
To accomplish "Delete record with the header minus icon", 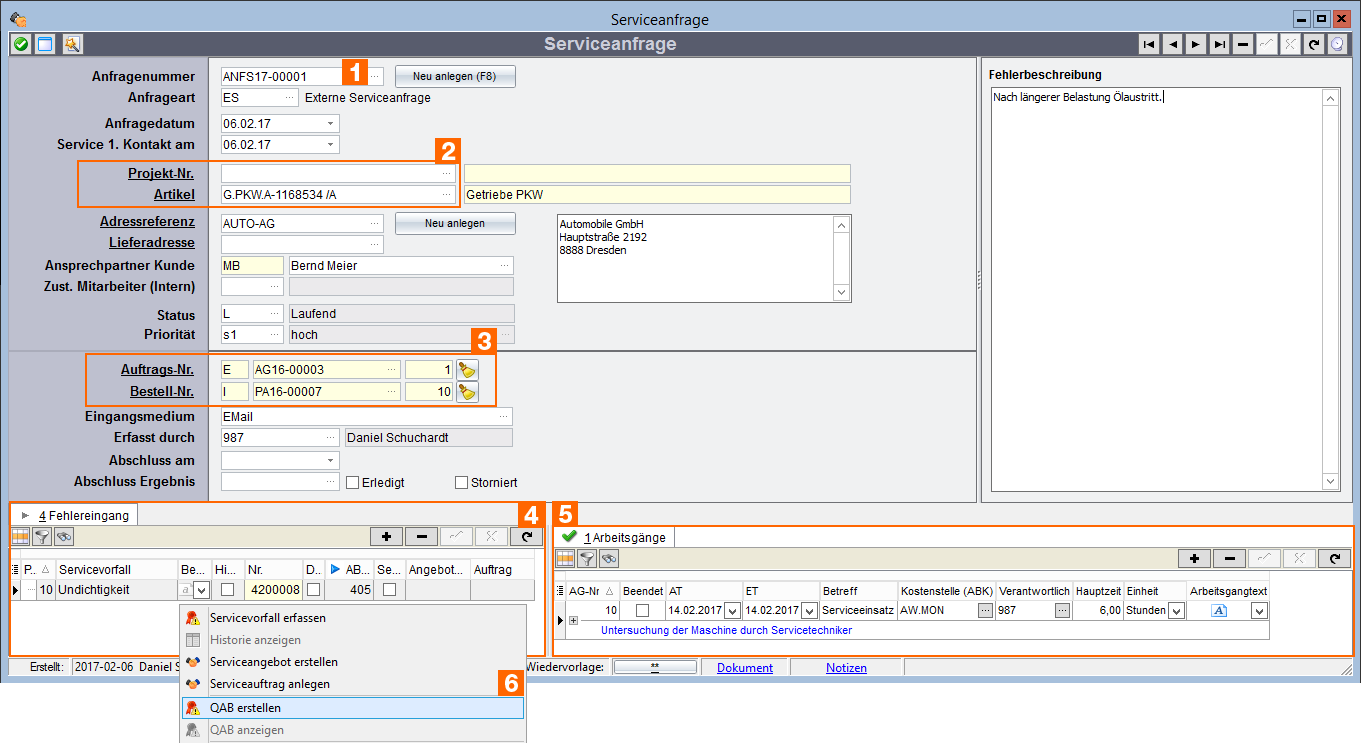I will tap(1243, 44).
